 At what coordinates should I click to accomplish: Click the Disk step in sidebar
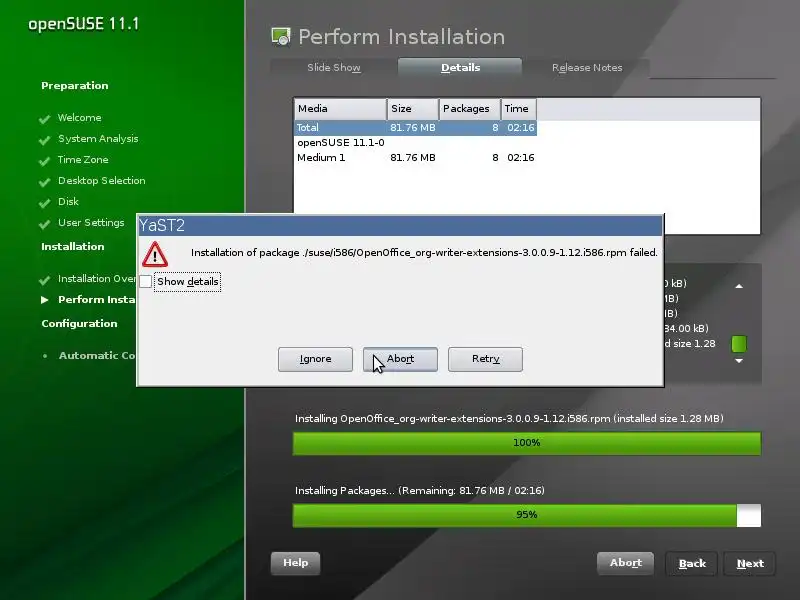click(x=68, y=202)
